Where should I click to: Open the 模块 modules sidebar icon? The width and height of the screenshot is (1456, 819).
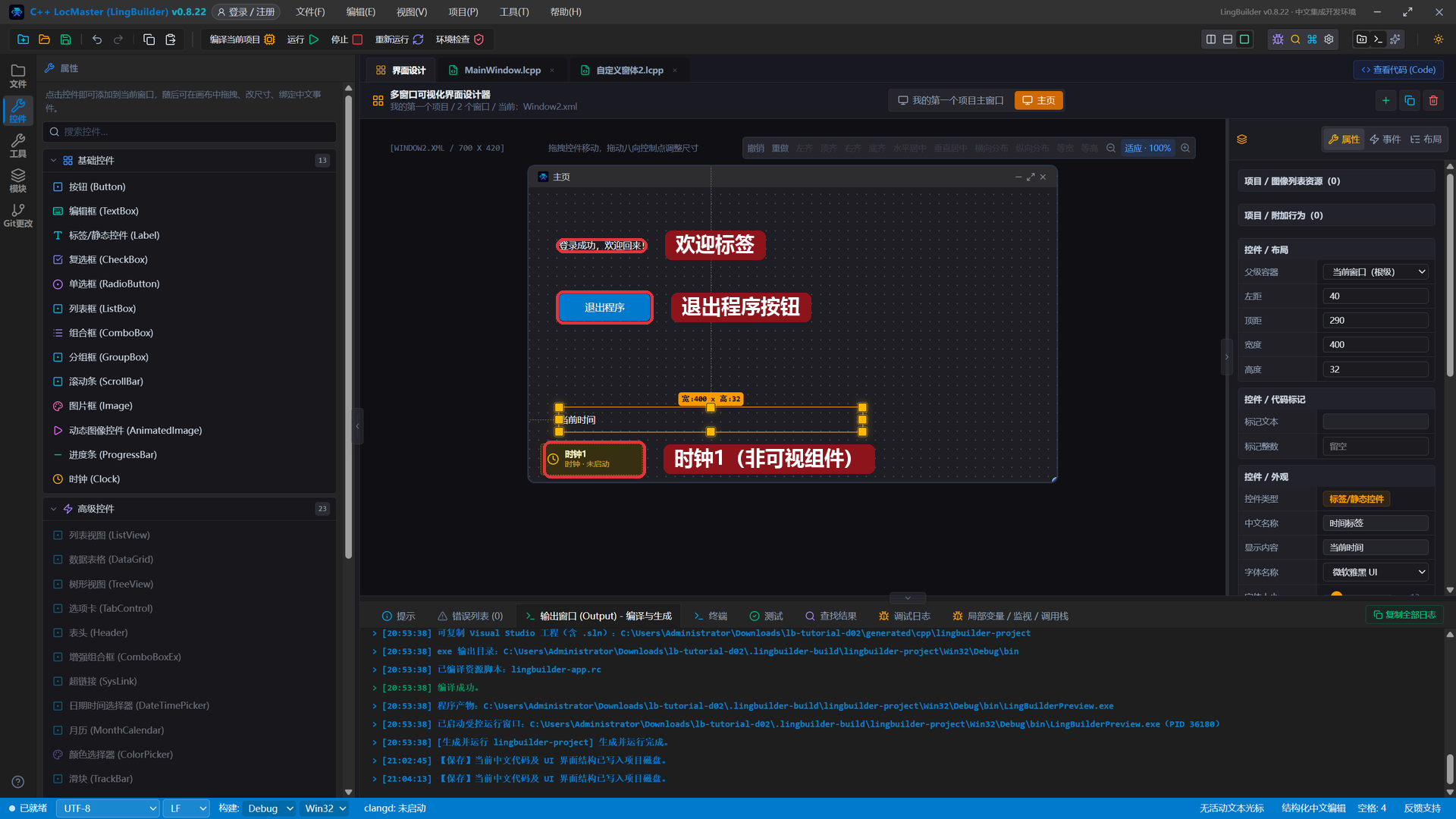click(18, 180)
